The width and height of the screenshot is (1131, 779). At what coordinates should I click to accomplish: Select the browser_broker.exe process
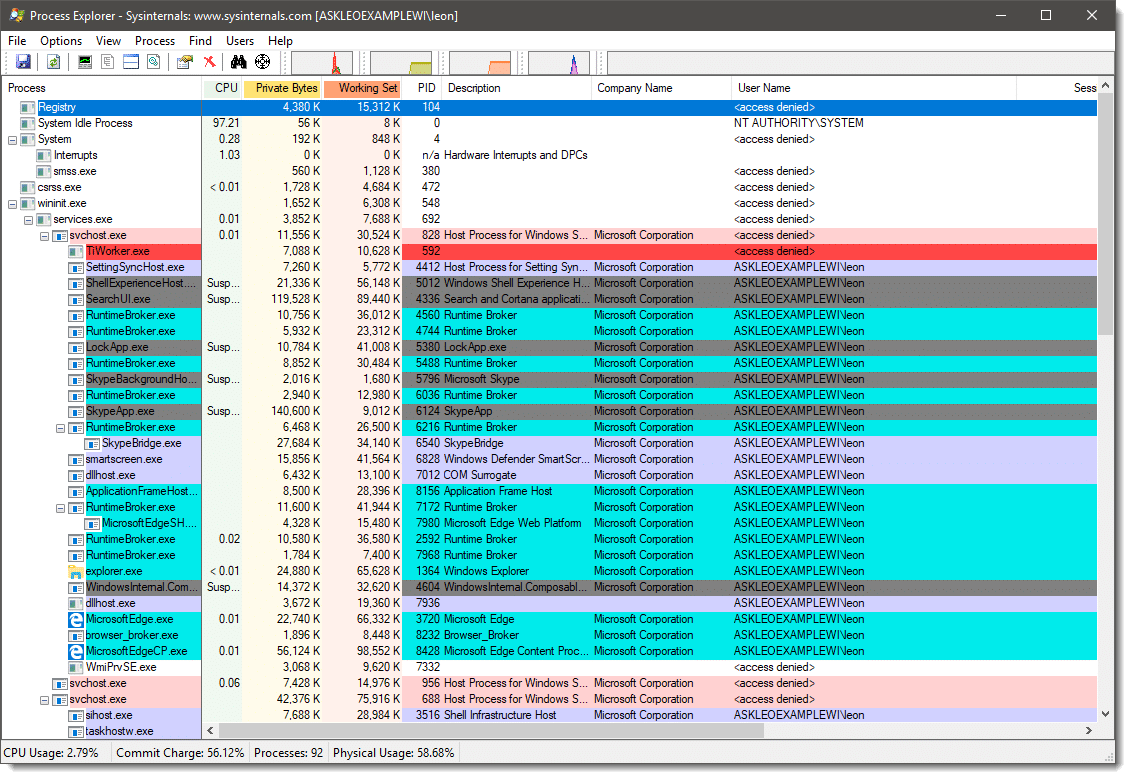tap(132, 635)
